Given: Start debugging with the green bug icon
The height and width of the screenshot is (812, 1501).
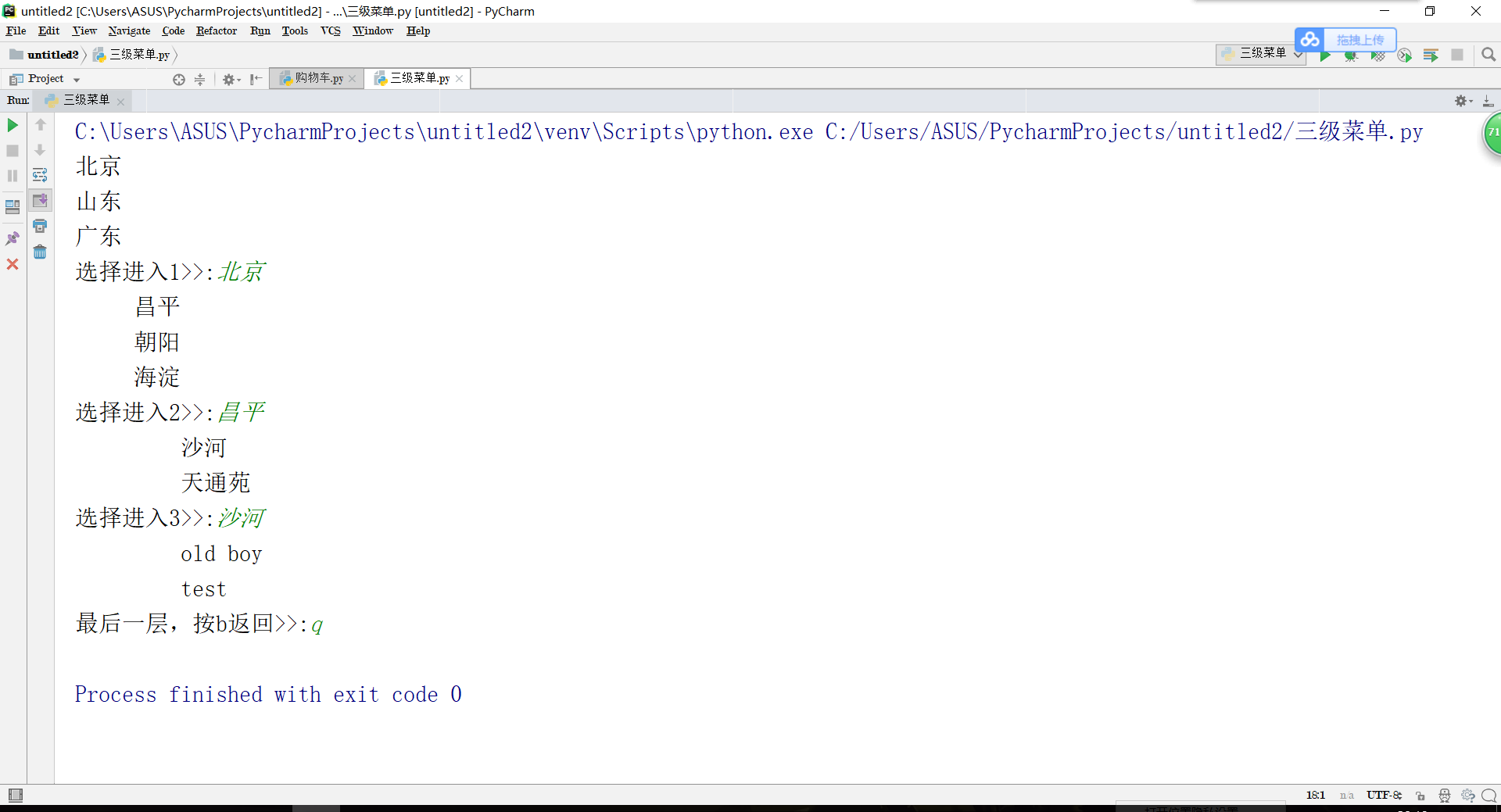Looking at the screenshot, I should [x=1351, y=55].
